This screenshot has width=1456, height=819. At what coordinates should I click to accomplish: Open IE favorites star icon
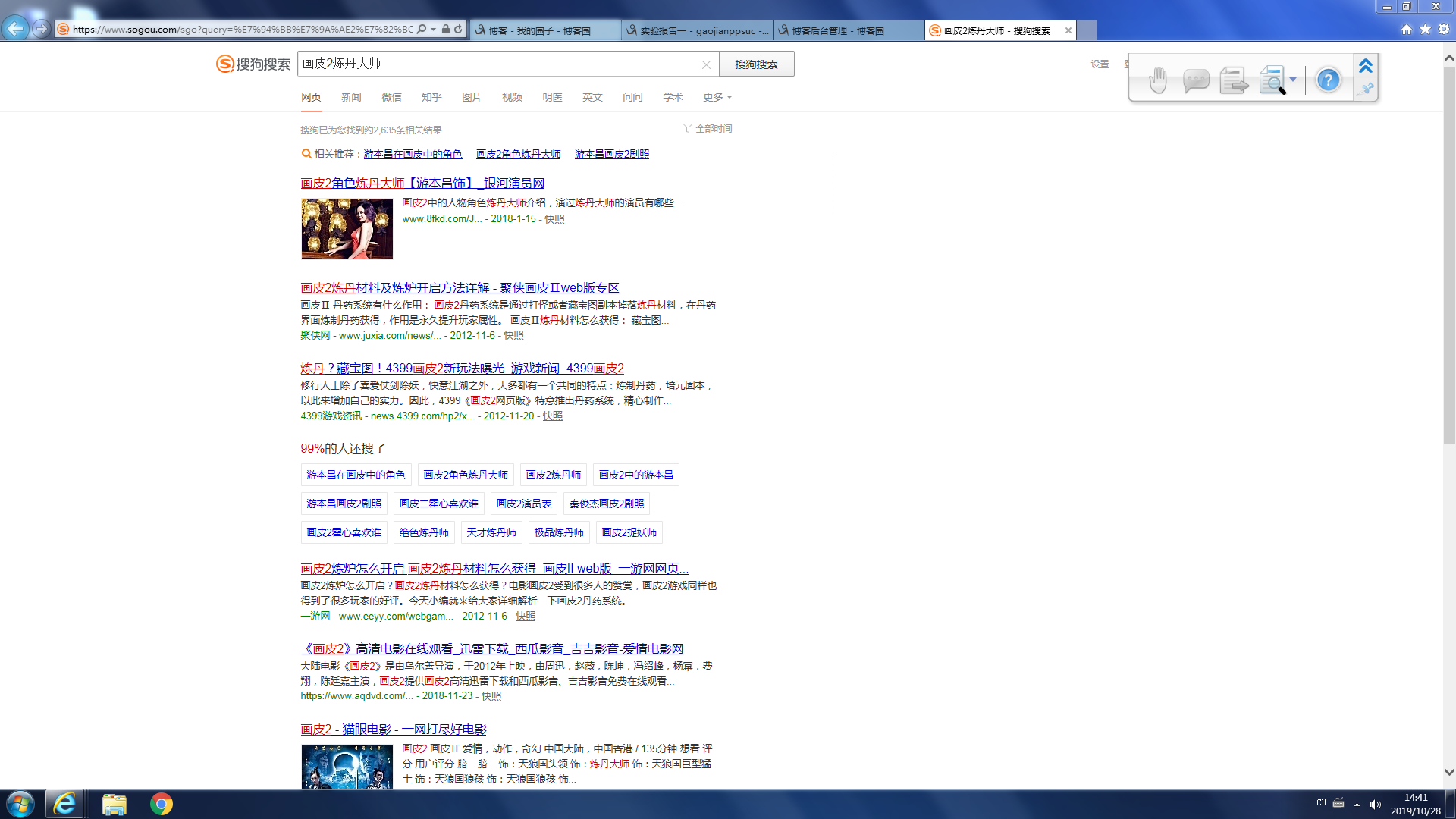[1425, 29]
